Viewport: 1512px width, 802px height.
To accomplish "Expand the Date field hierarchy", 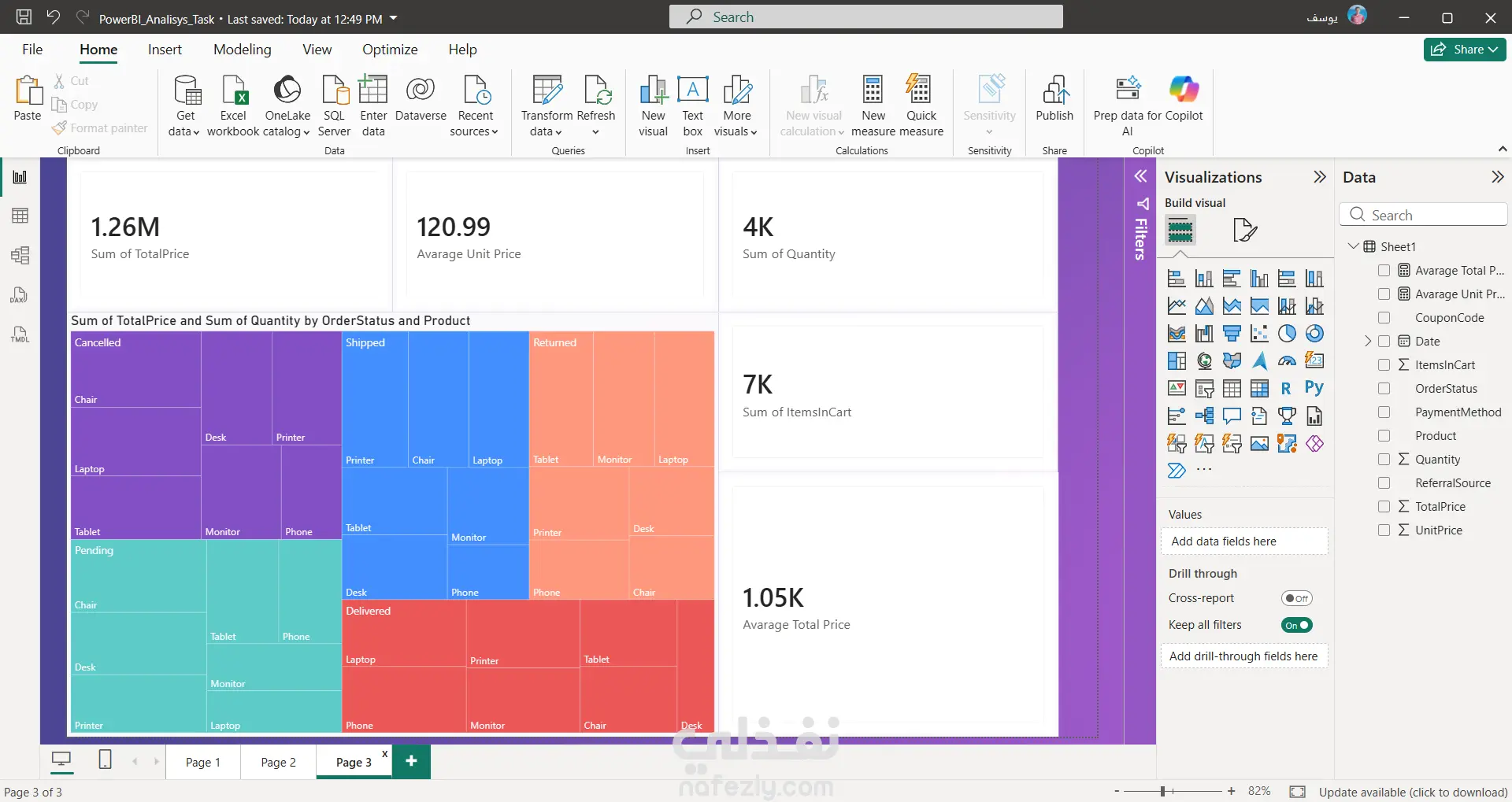I will pyautogui.click(x=1368, y=342).
